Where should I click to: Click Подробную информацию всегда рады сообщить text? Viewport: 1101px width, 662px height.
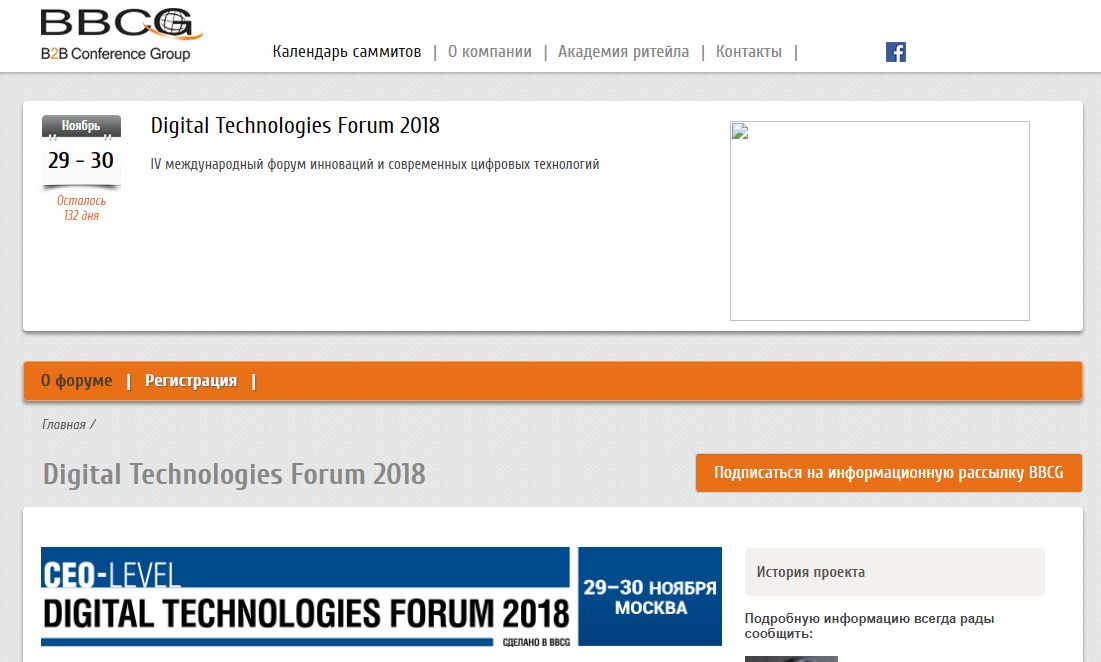point(869,625)
